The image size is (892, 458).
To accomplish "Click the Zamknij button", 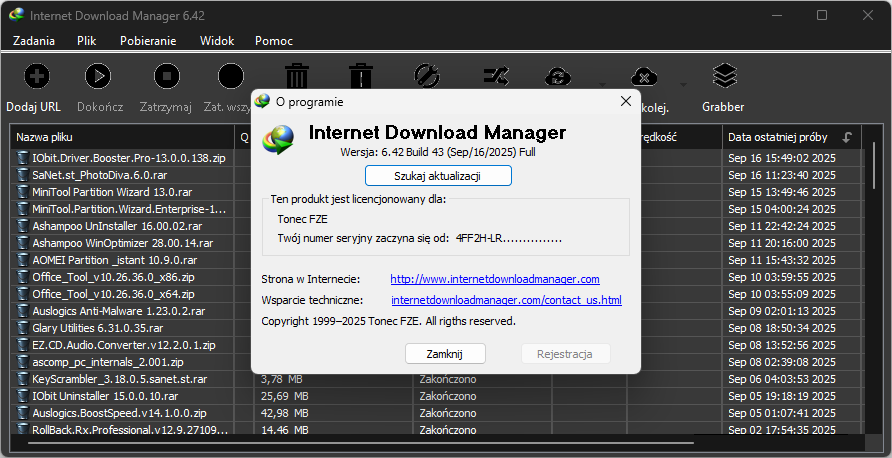I will point(445,354).
